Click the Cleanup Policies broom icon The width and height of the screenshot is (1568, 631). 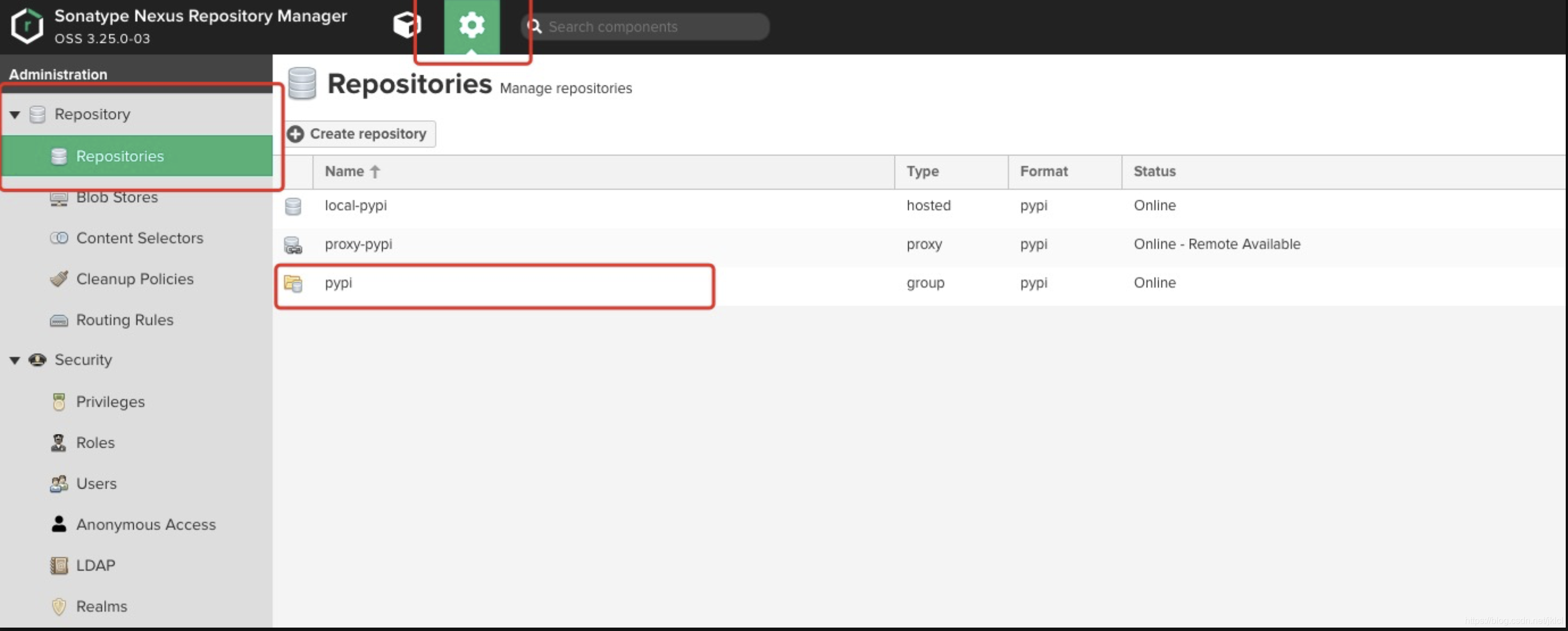click(x=59, y=279)
